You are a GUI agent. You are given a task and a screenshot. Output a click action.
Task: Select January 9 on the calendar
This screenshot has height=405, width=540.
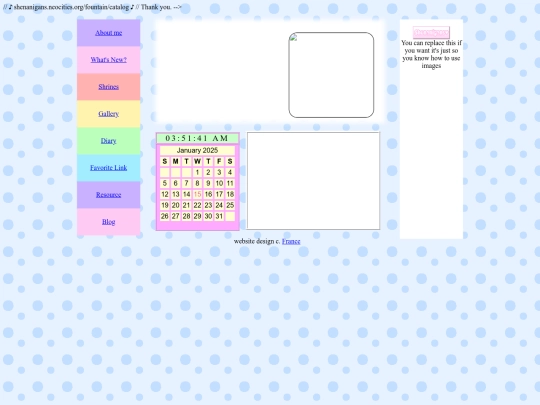click(x=208, y=183)
